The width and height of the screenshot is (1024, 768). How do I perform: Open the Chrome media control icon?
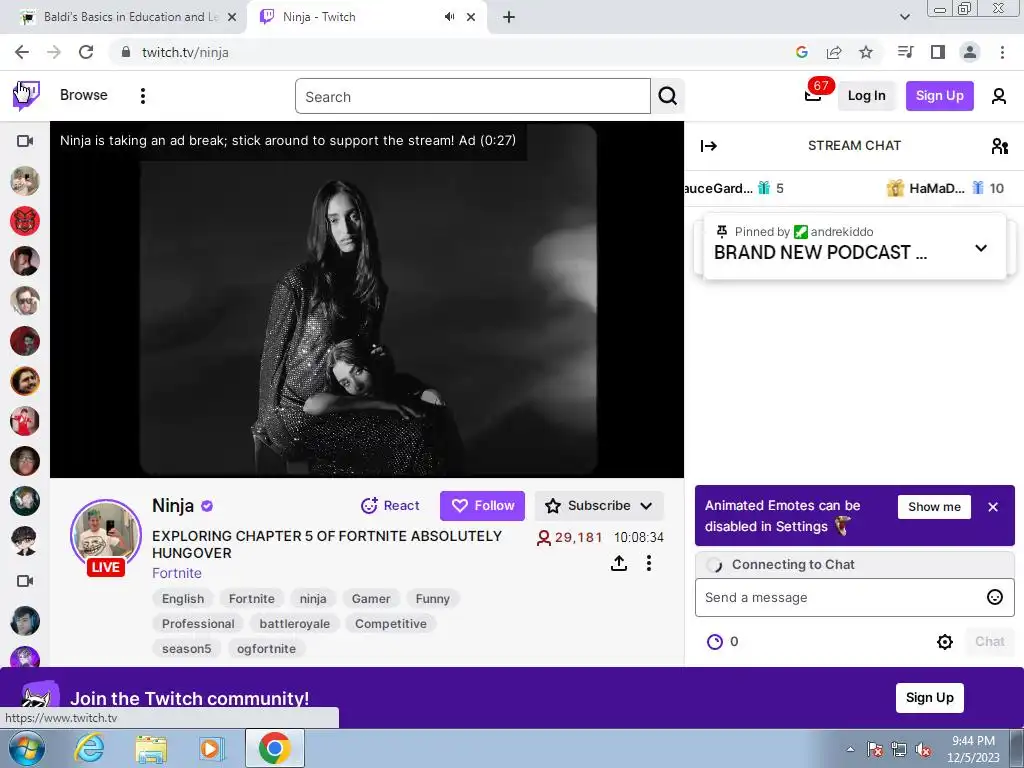coord(905,52)
